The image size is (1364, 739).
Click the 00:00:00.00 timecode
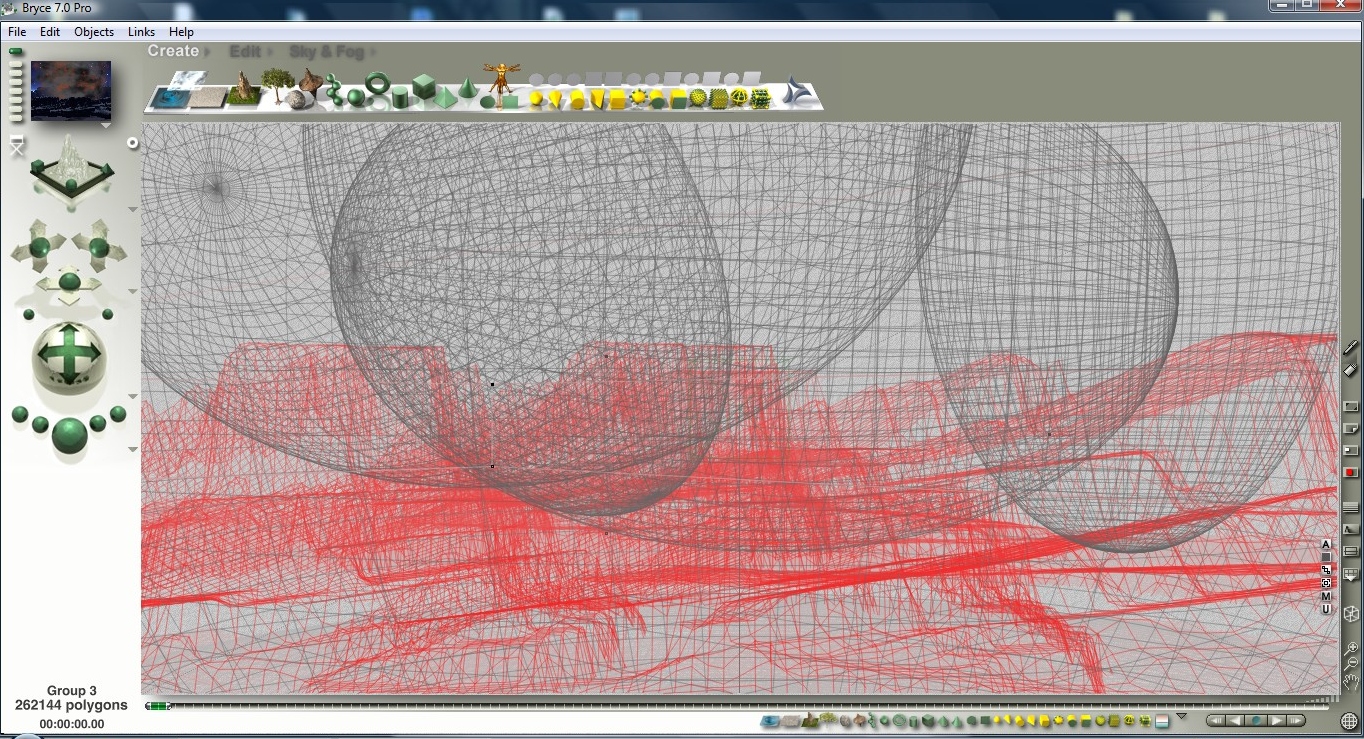72,724
